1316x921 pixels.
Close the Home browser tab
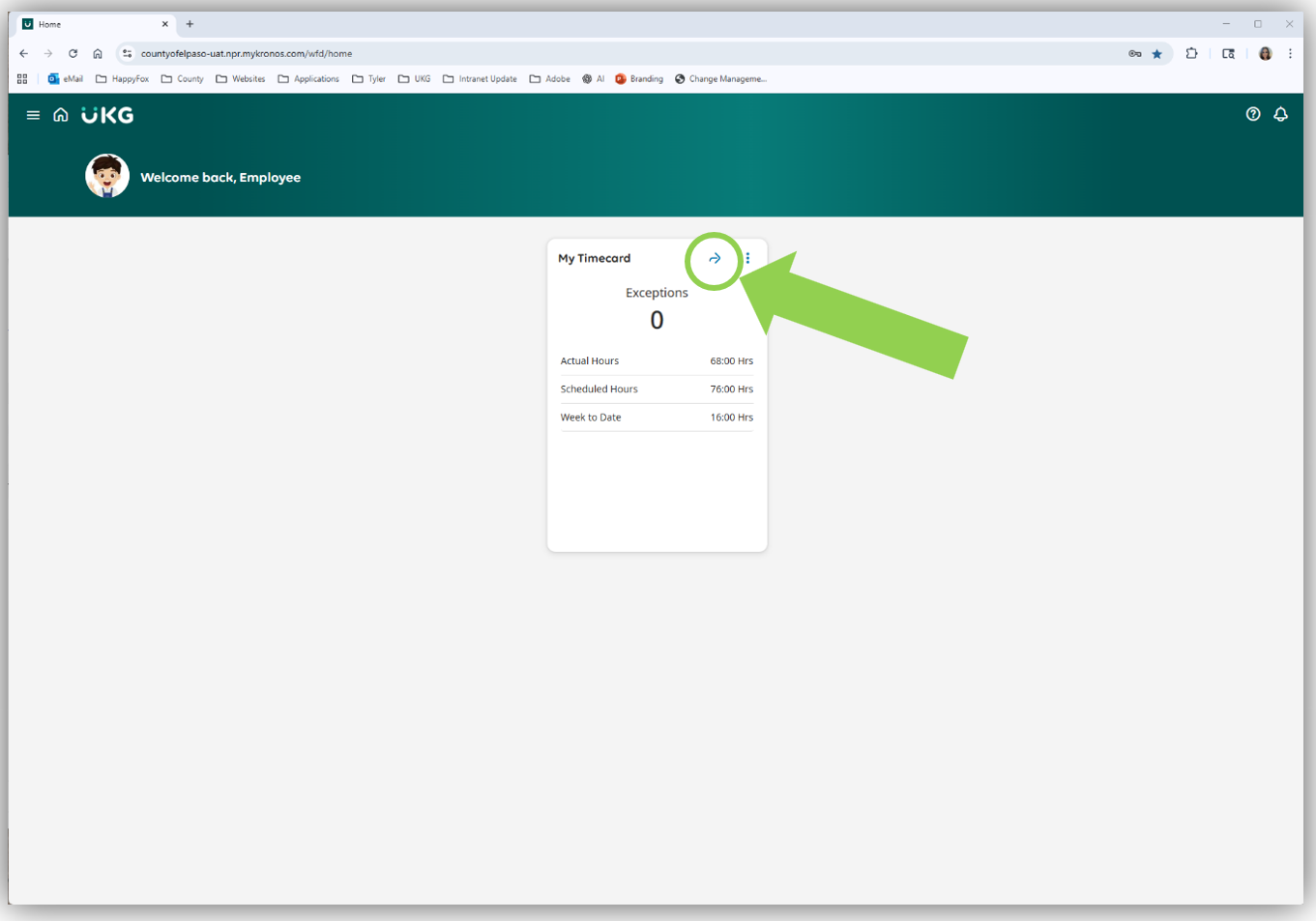165,24
